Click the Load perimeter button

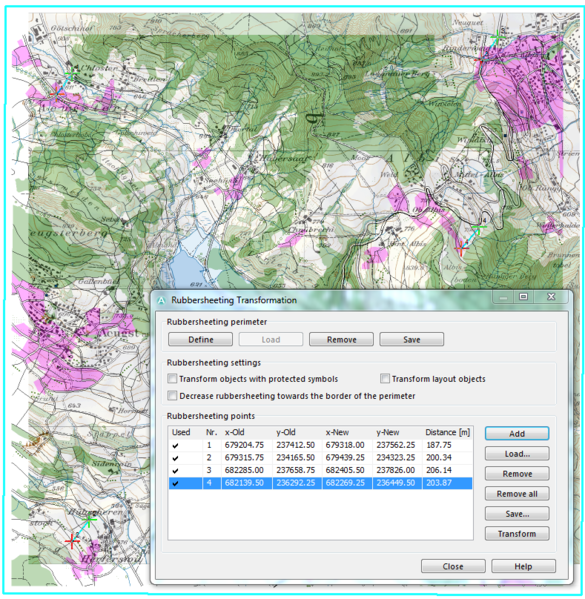(271, 339)
